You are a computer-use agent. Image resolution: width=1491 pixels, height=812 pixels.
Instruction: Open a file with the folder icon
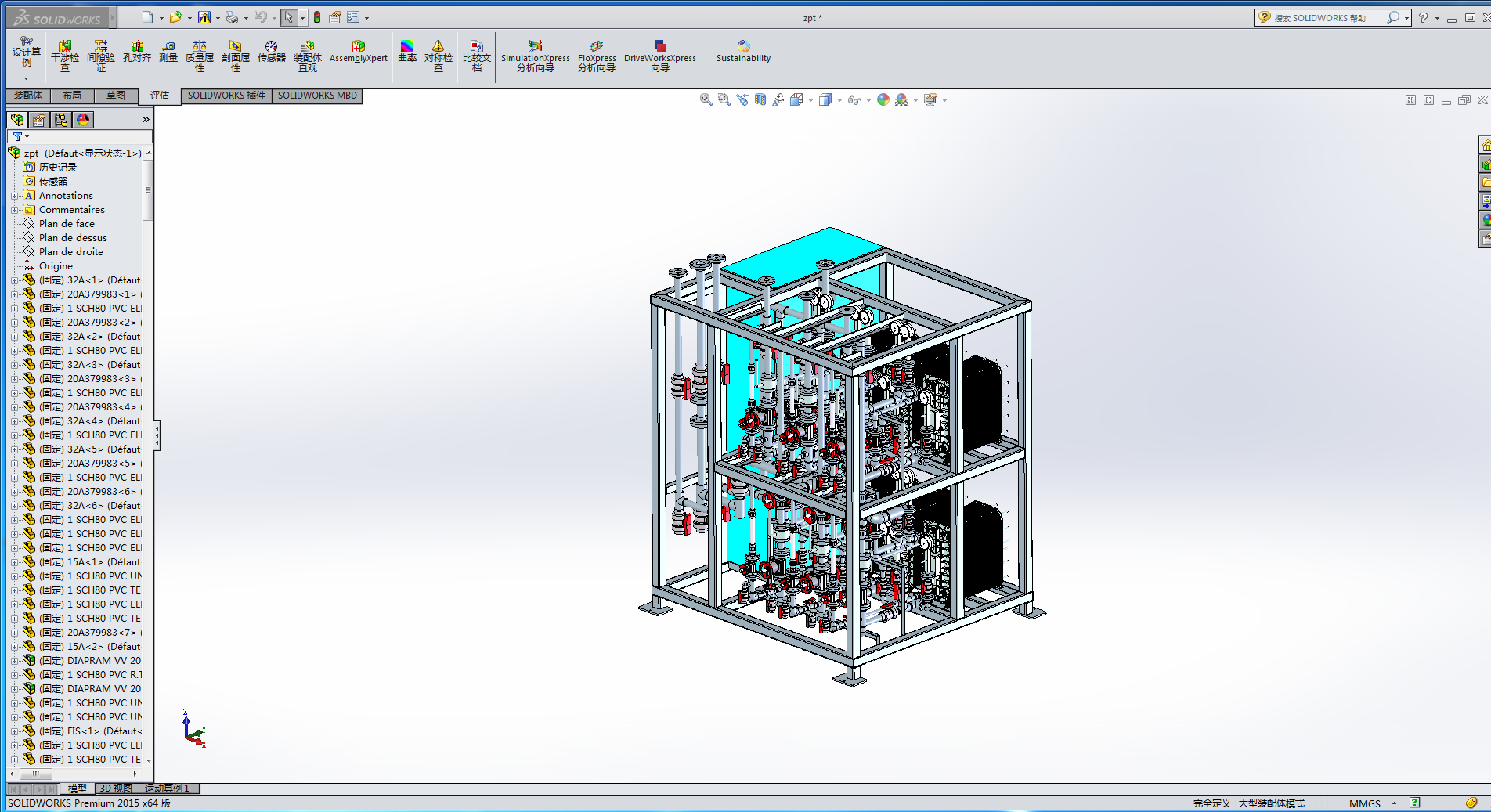(x=176, y=17)
